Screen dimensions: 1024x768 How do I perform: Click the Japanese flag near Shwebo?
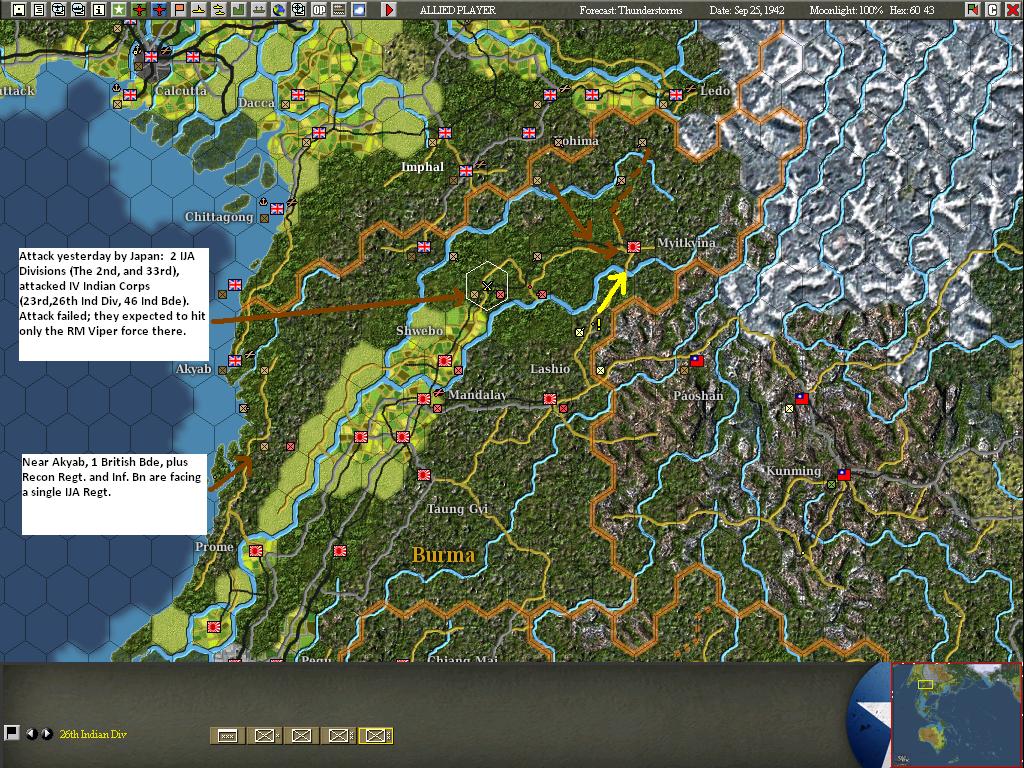click(x=445, y=360)
